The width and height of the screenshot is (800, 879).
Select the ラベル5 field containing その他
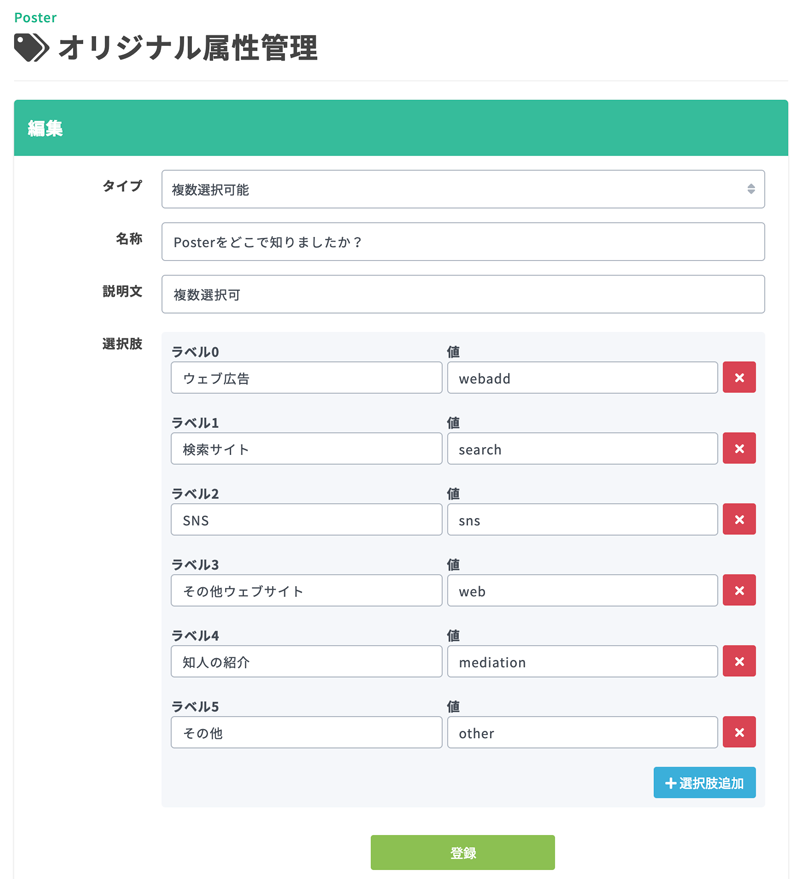pyautogui.click(x=307, y=732)
